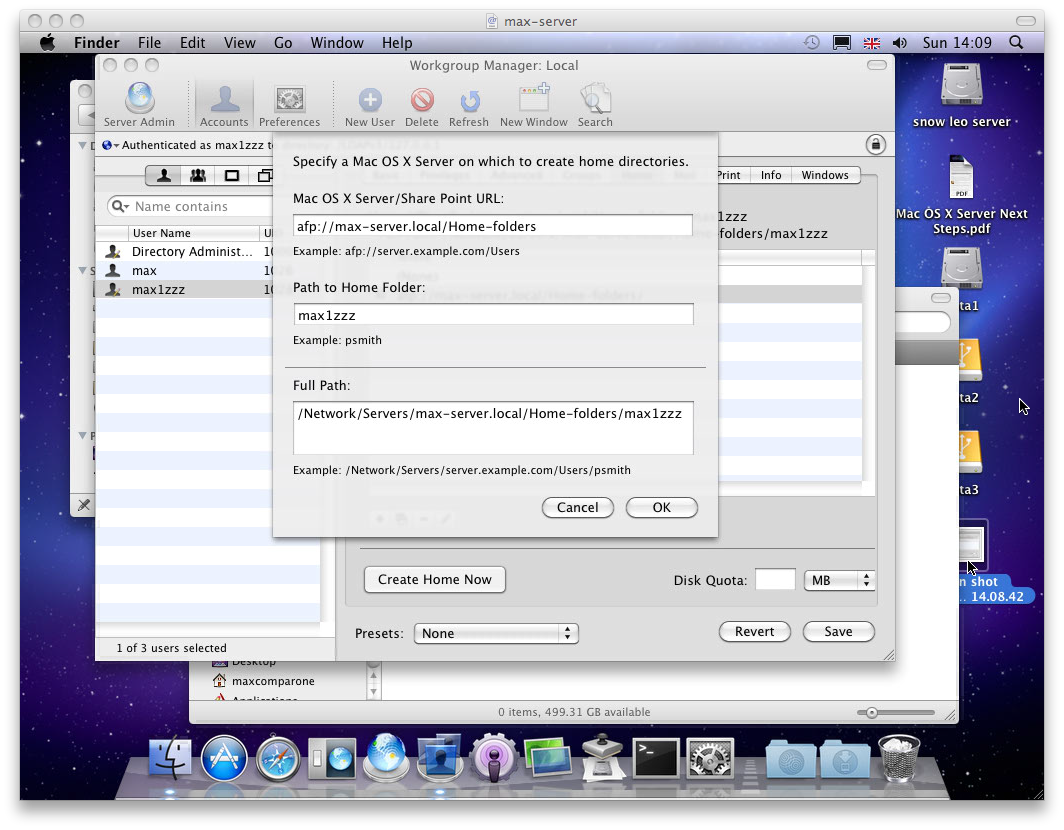Select maxcomparone in Finder sidebar
Screen dimensions: 1064x830
(263, 681)
